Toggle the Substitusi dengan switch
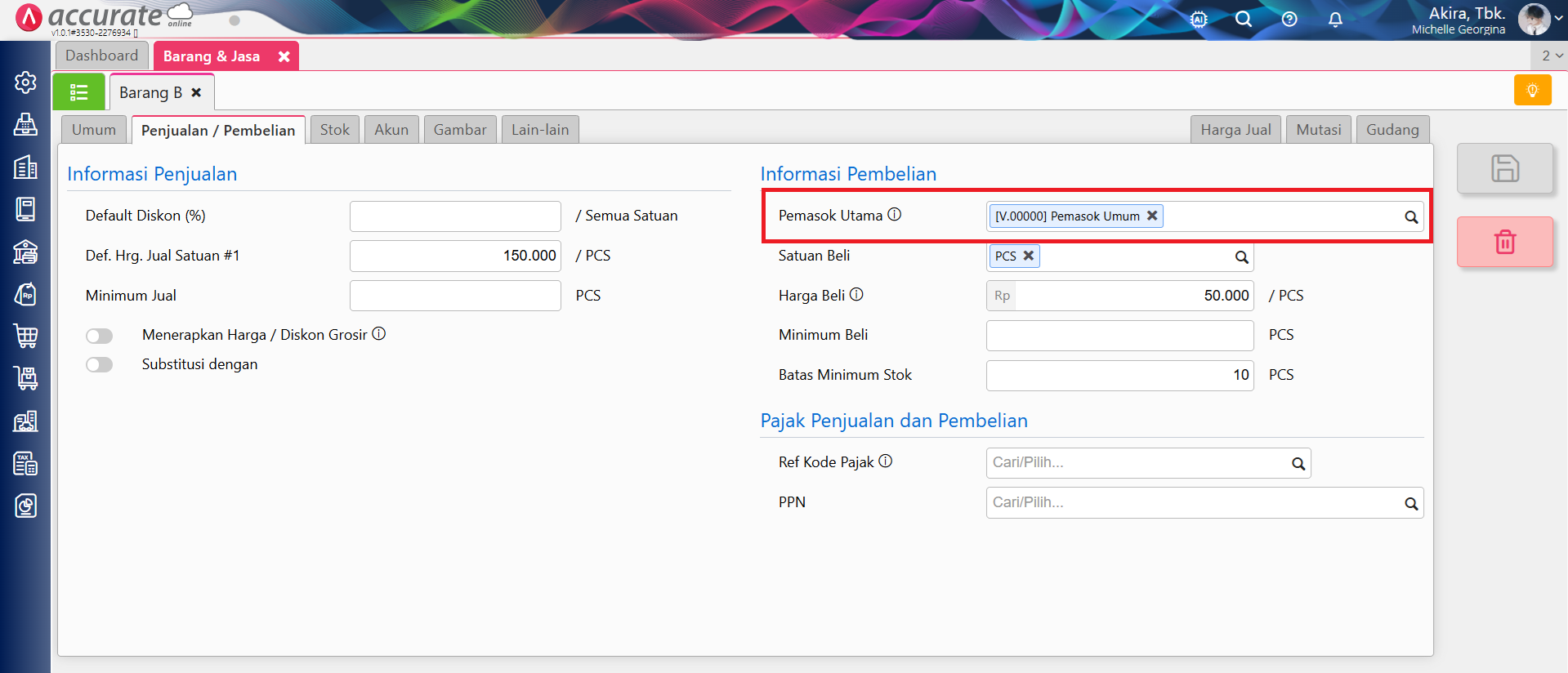The height and width of the screenshot is (673, 1568). 100,365
